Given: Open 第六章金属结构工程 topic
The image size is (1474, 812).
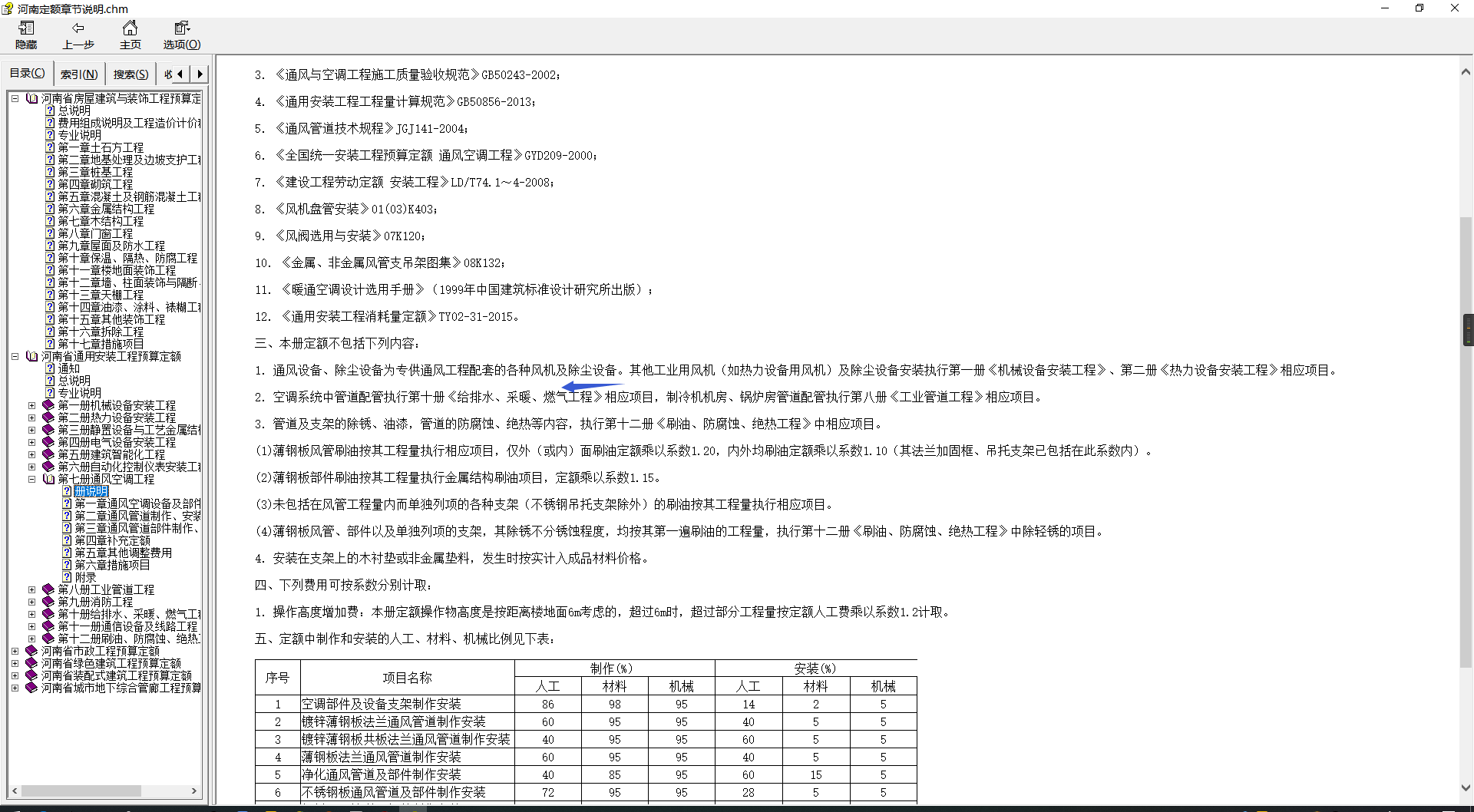Looking at the screenshot, I should [106, 209].
